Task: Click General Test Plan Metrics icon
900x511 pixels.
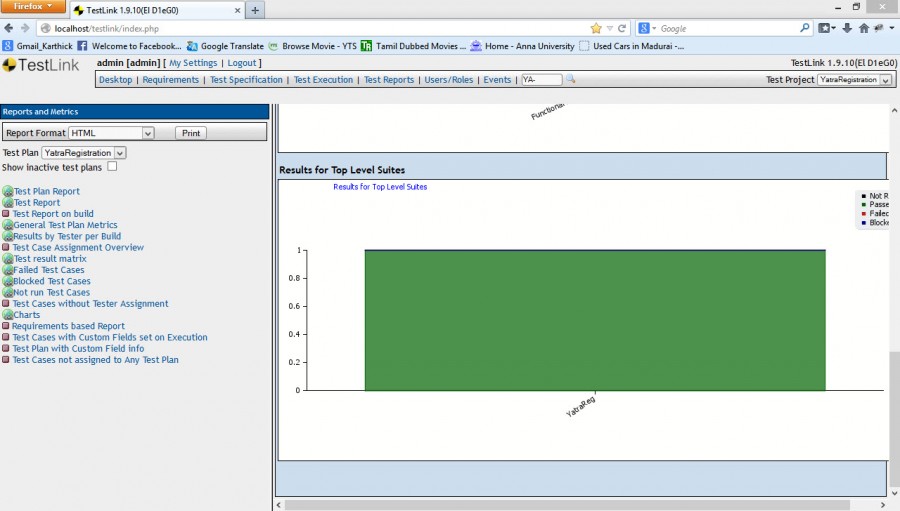Action: (x=7, y=225)
